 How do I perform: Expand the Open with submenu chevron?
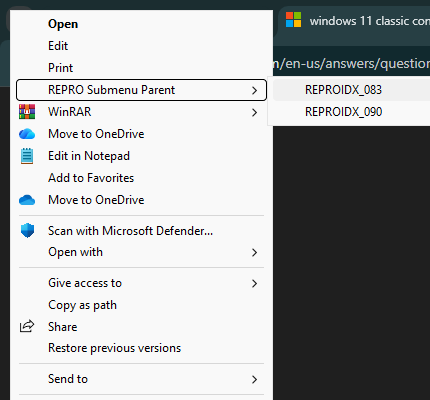pos(254,252)
